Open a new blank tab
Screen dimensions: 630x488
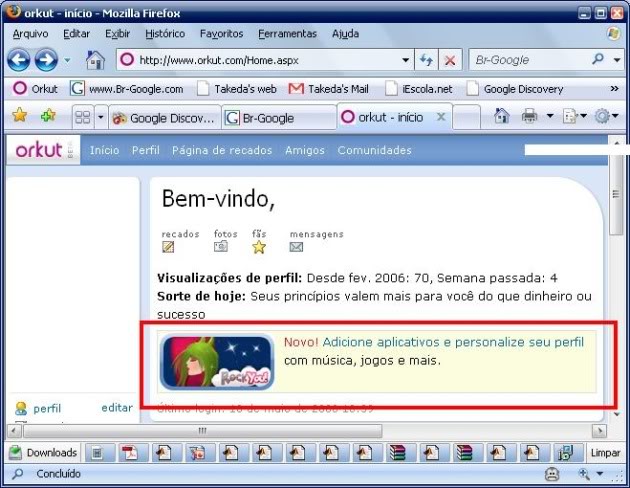tap(466, 117)
